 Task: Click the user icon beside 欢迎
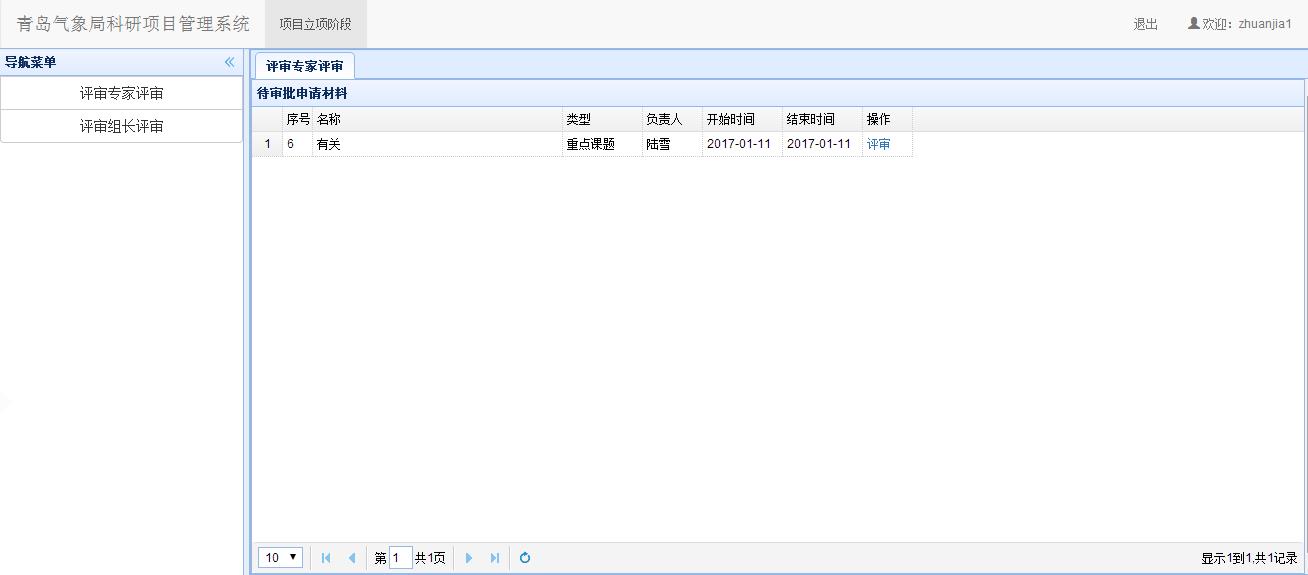pos(1193,23)
